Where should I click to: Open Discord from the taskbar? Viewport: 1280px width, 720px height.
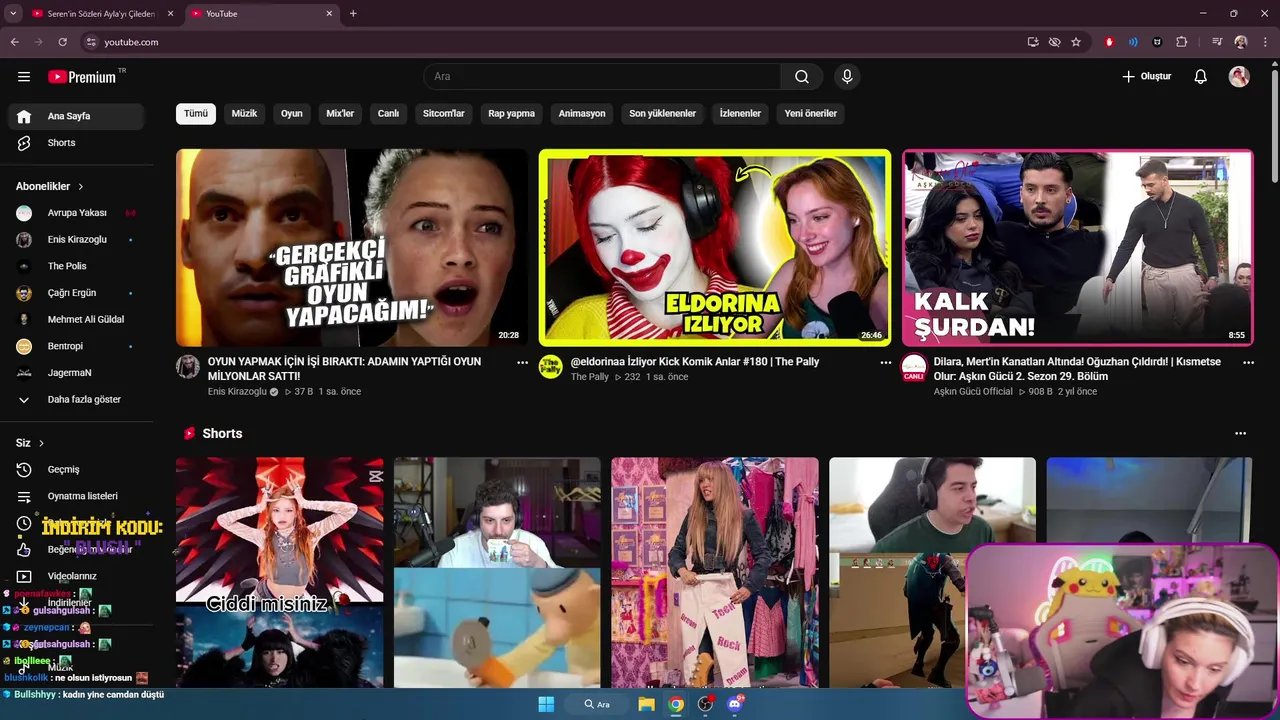click(x=736, y=704)
